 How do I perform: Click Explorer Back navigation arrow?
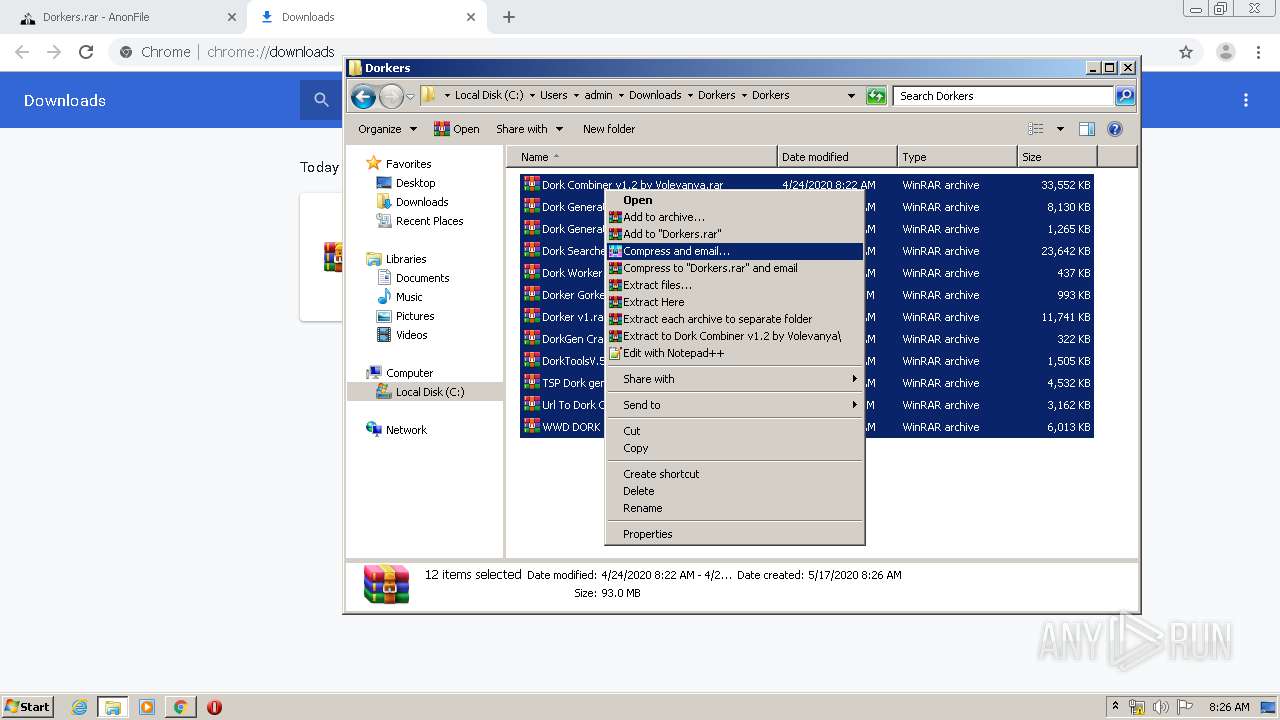(x=363, y=96)
